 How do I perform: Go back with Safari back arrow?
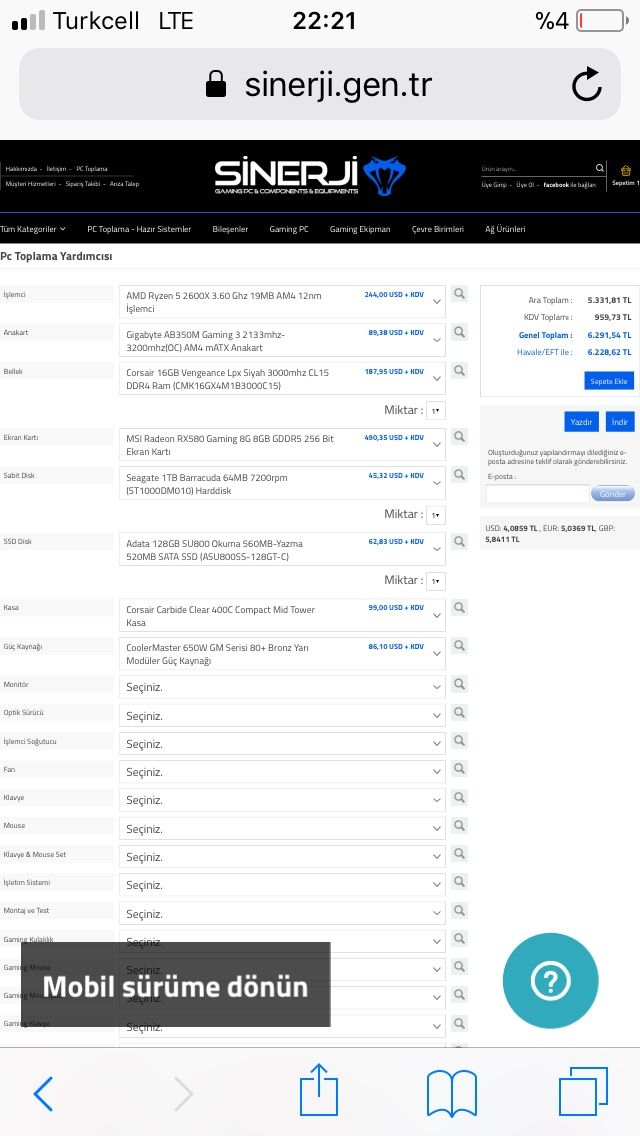pos(43,1093)
